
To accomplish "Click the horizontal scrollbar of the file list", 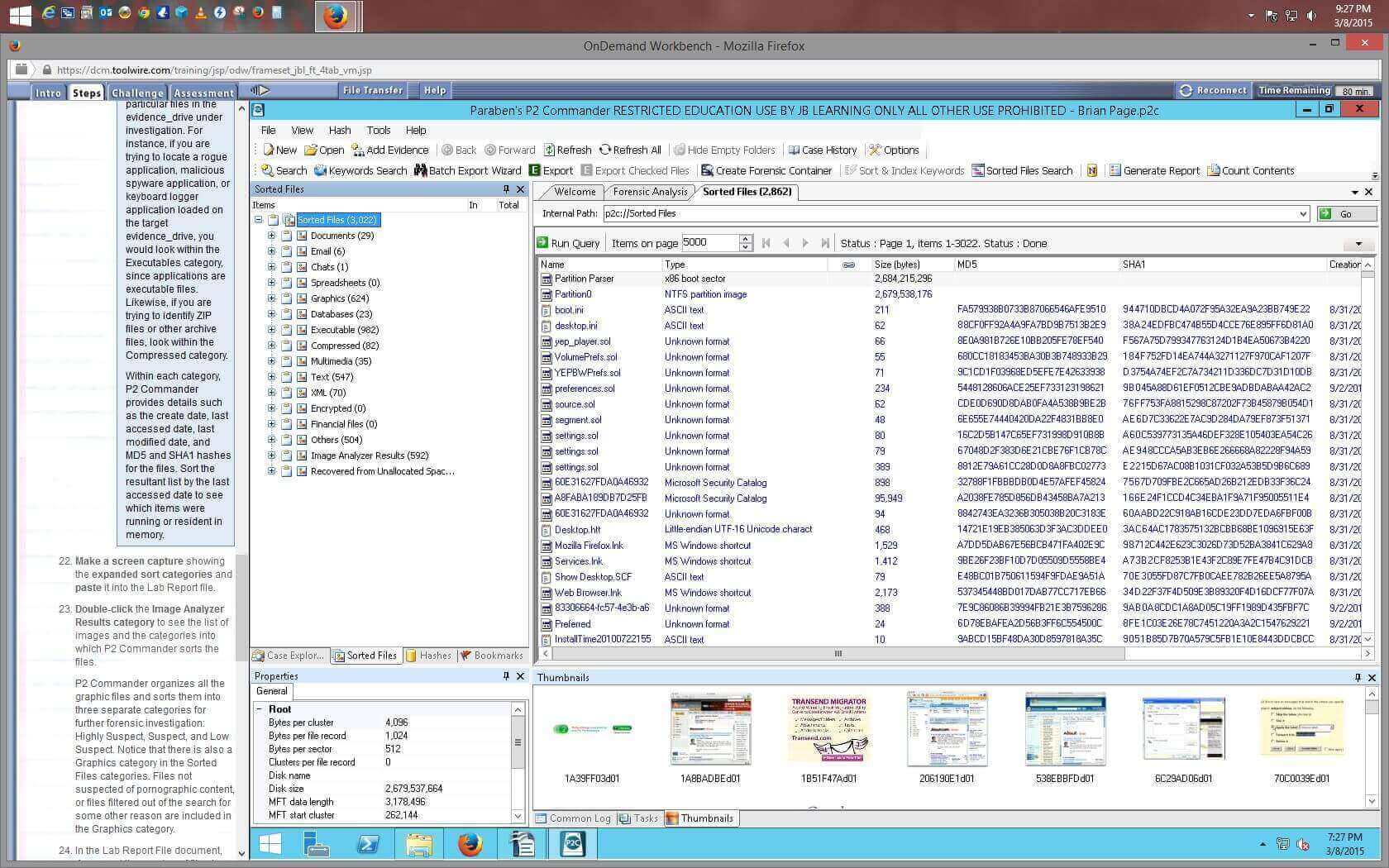I will pos(838,653).
